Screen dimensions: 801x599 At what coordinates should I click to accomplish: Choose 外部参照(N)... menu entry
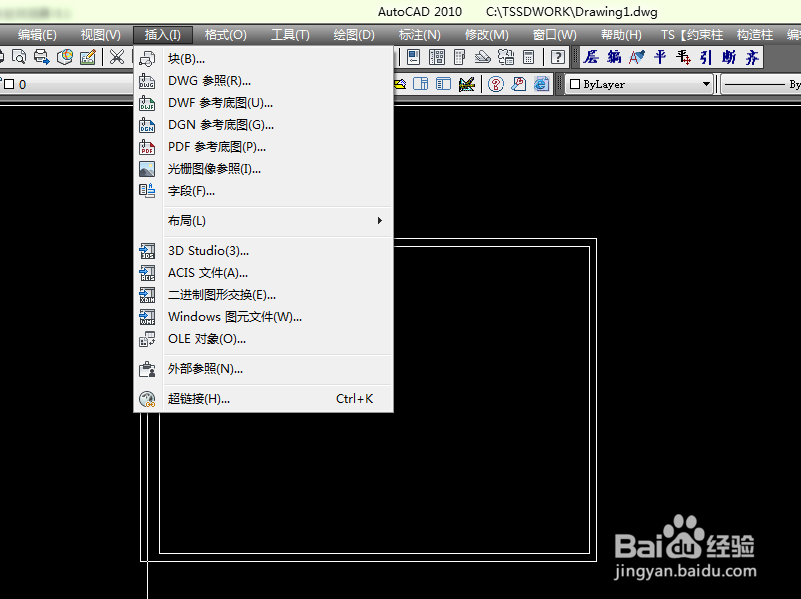(x=264, y=369)
